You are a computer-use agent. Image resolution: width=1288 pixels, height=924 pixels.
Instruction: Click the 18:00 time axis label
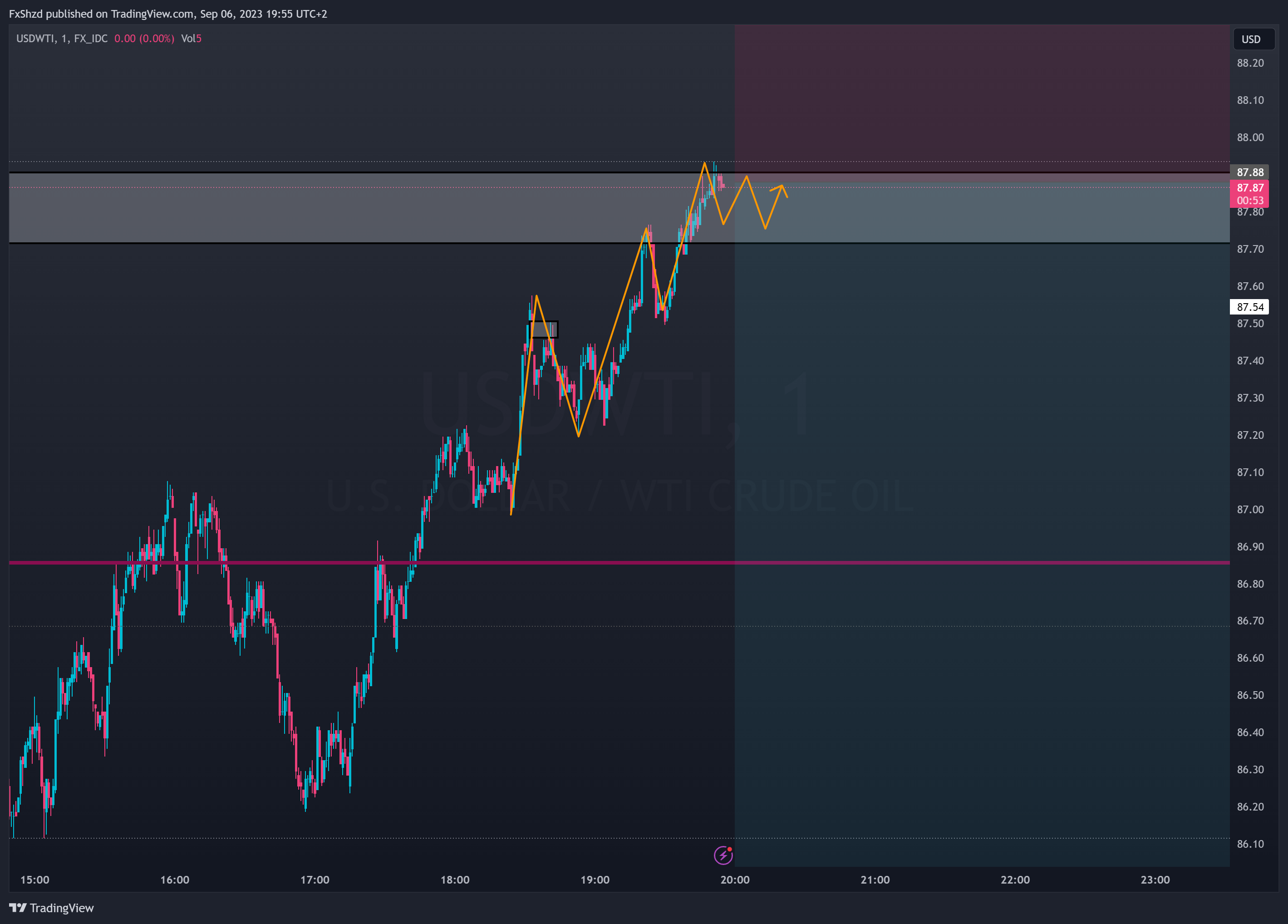pos(455,880)
